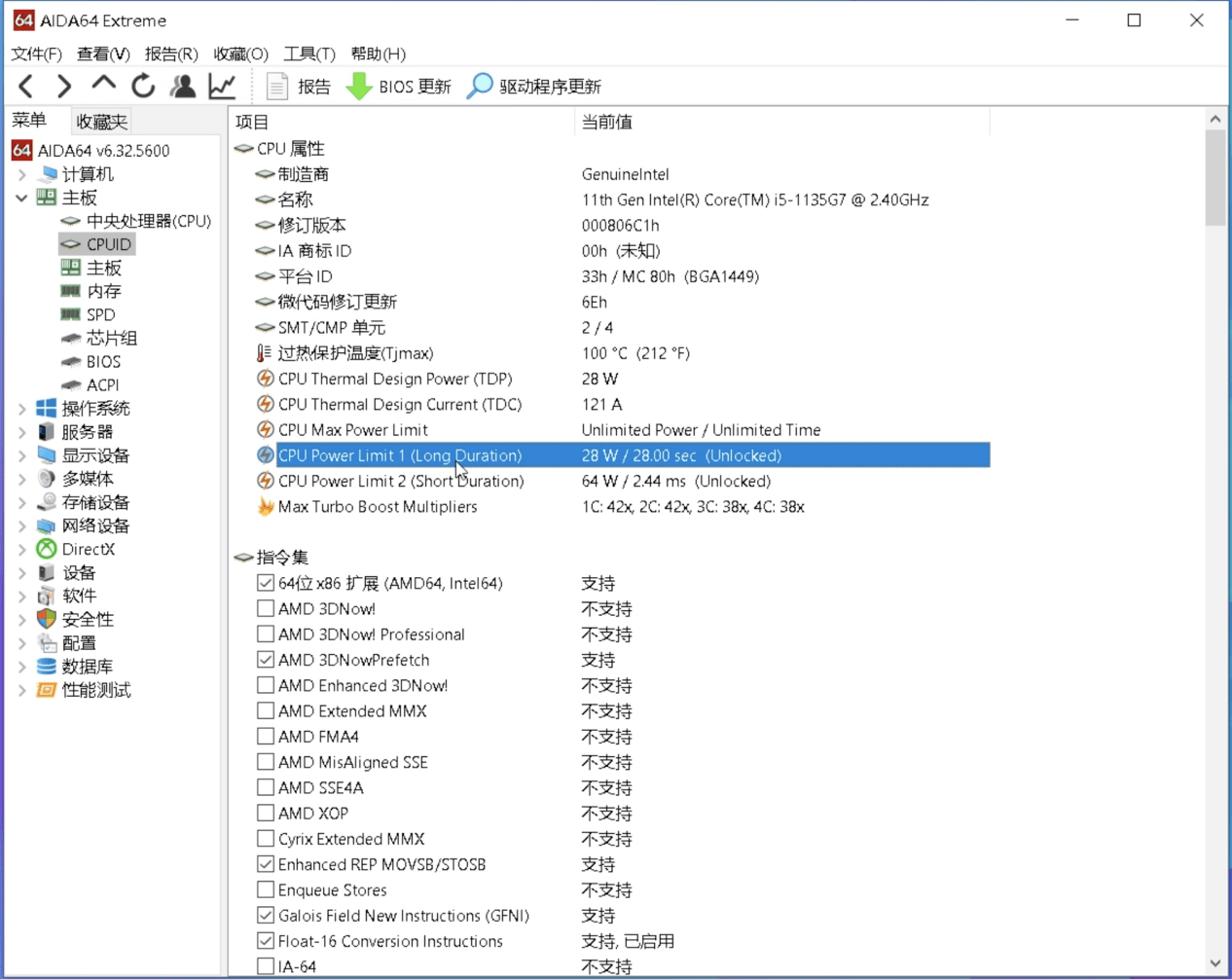Expand the 显示设备 tree node
Image resolution: width=1232 pixels, height=979 pixels.
[22, 455]
